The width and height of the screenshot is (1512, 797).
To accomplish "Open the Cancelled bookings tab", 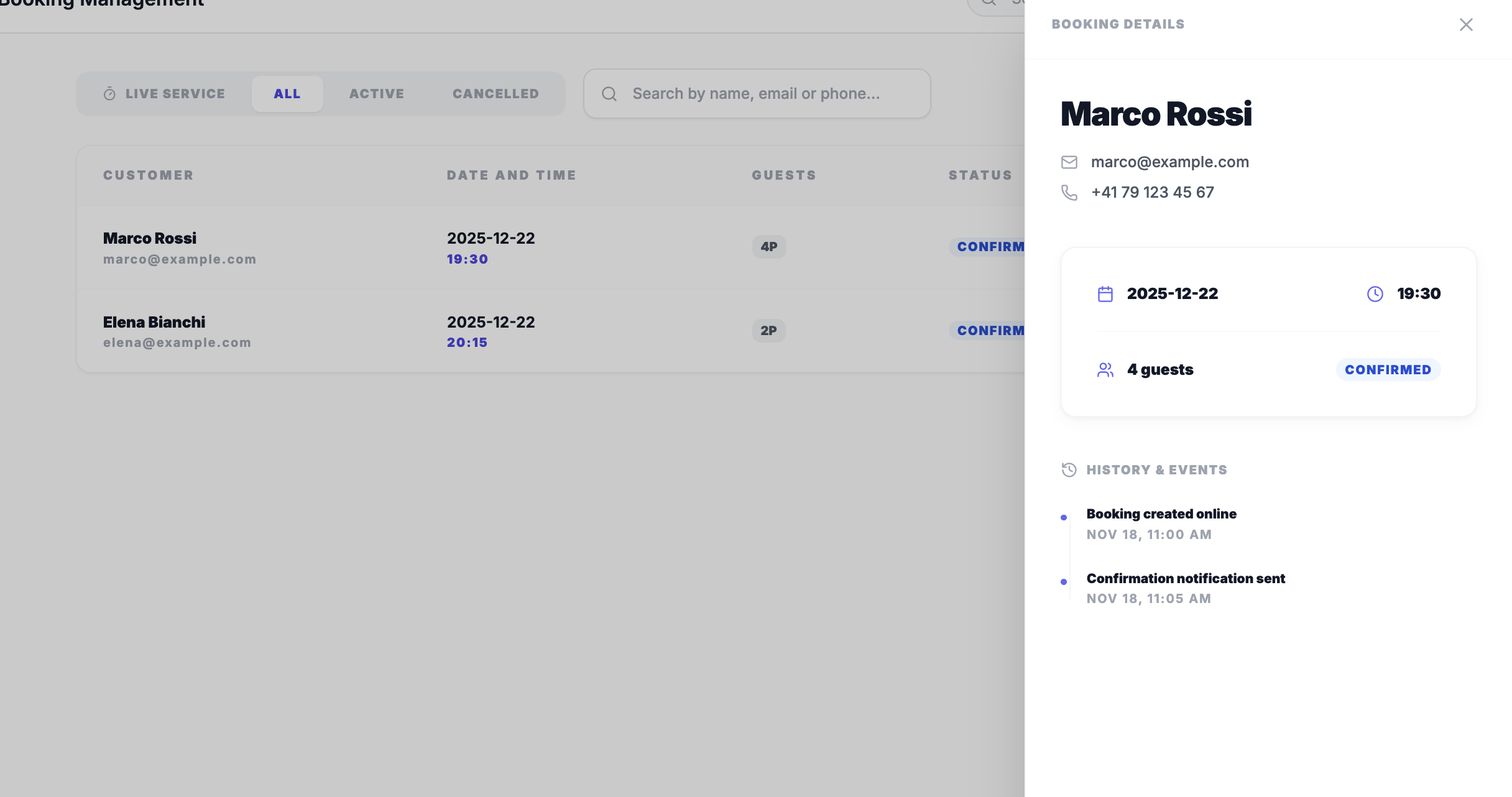I will tap(496, 94).
